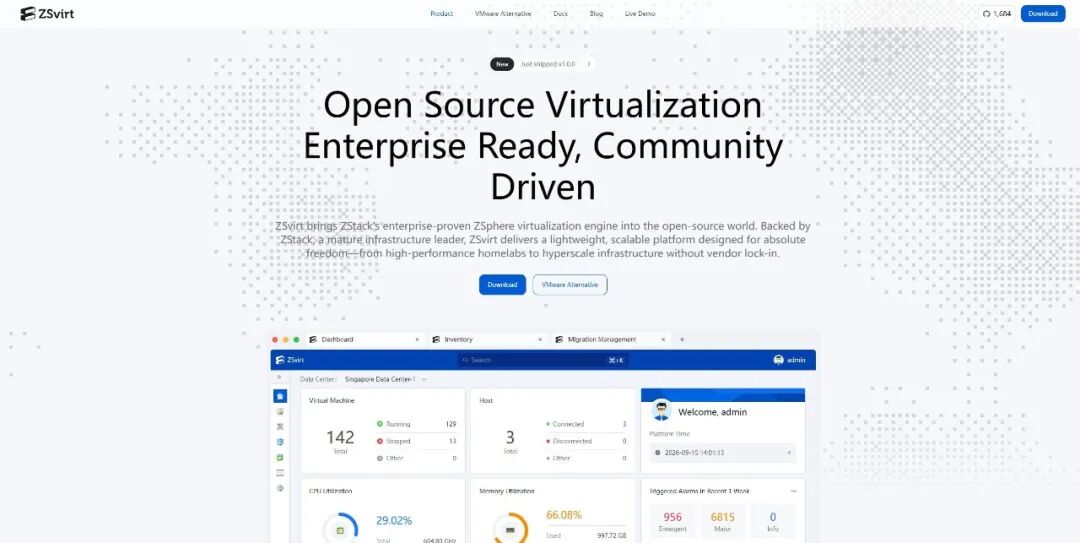Click the red macOS close dot on the demo window
The width and height of the screenshot is (1080, 543).
pyautogui.click(x=276, y=340)
